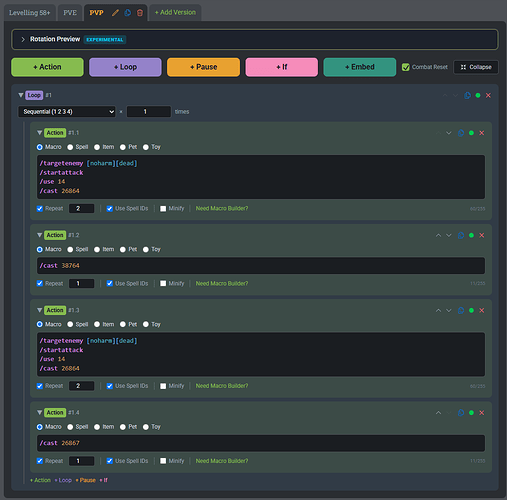Click the pencil edit icon on PVP tab
507x500 pixels.
(115, 13)
